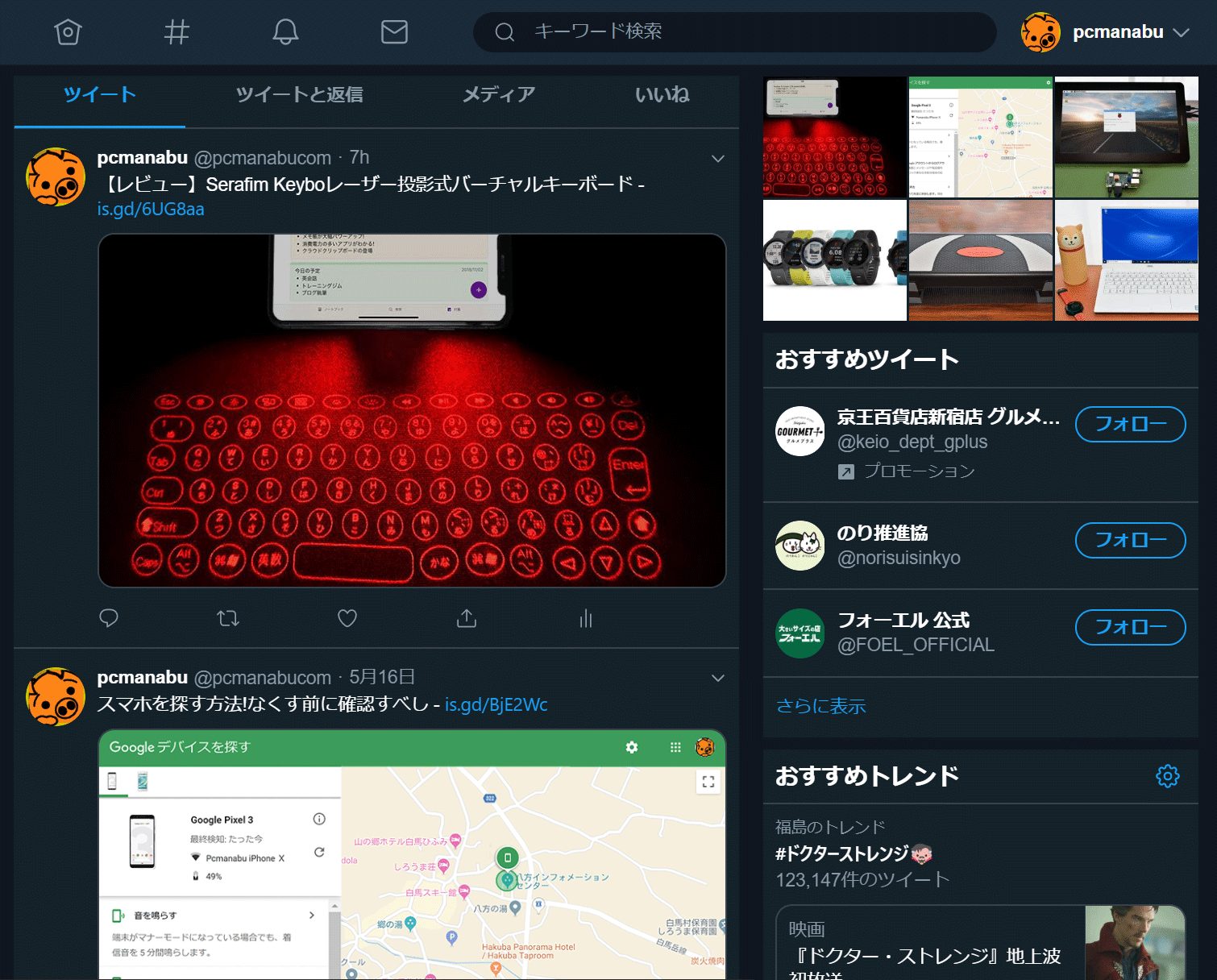View analytics of the Serafim Keybo tweet
The width and height of the screenshot is (1217, 980).
[x=586, y=618]
